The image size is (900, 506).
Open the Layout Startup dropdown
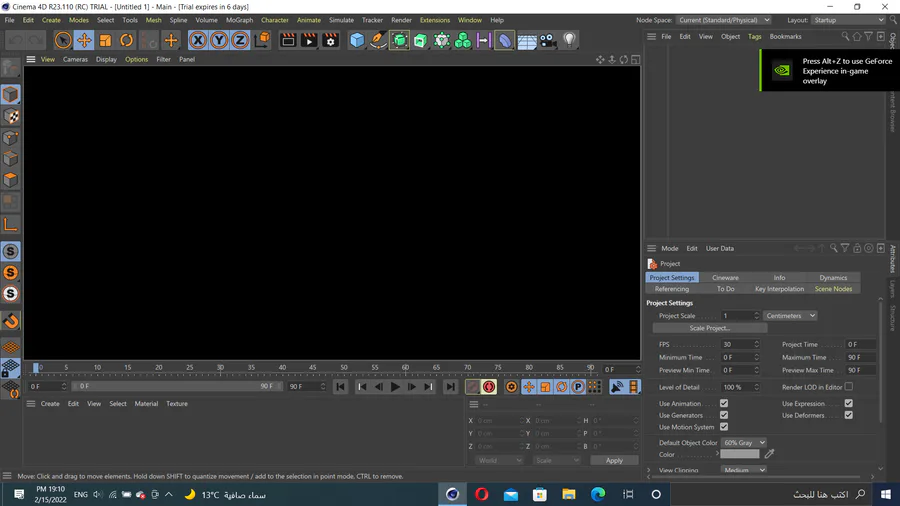coord(848,20)
